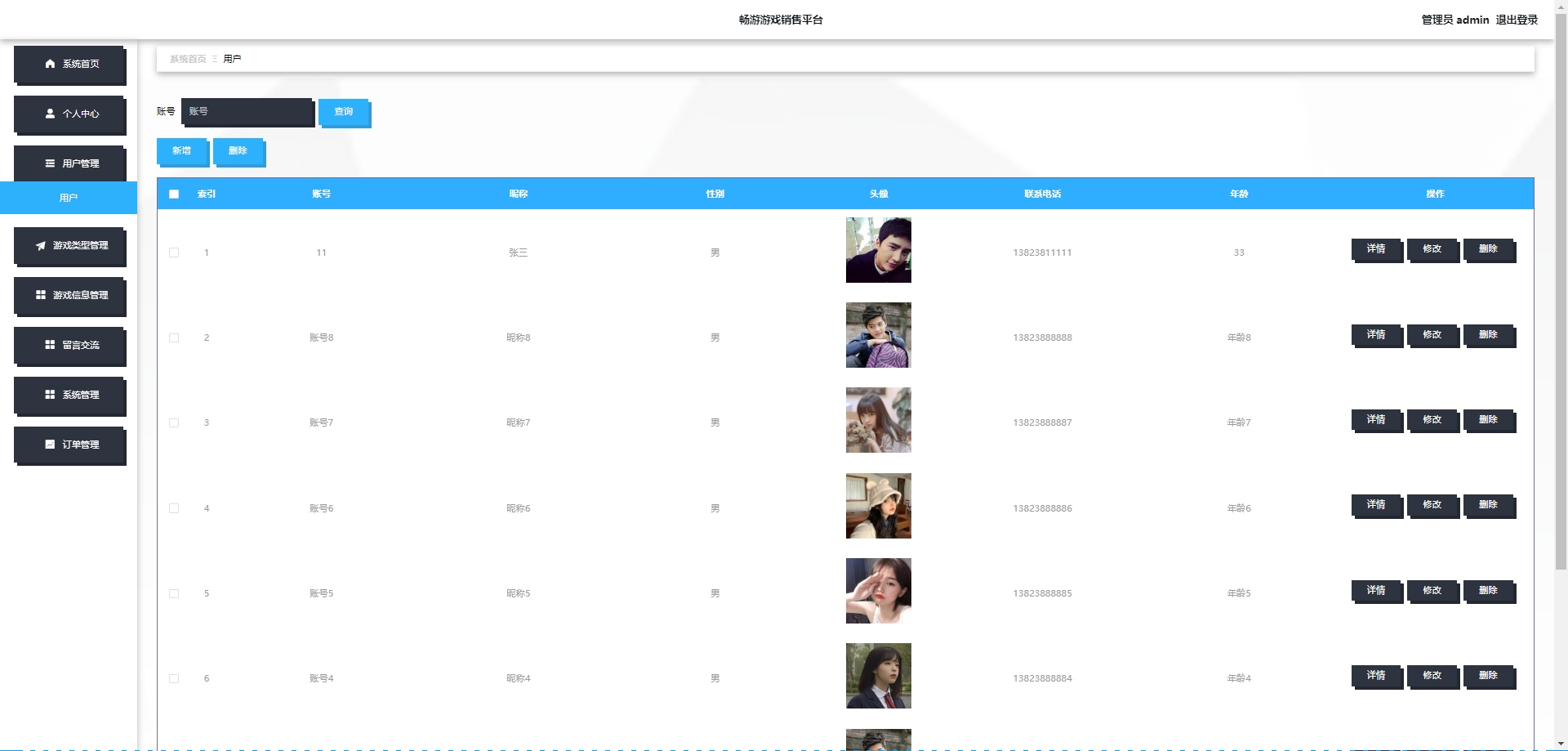Click the 联系电话 column header
Image resolution: width=1568 pixels, height=751 pixels.
1043,194
